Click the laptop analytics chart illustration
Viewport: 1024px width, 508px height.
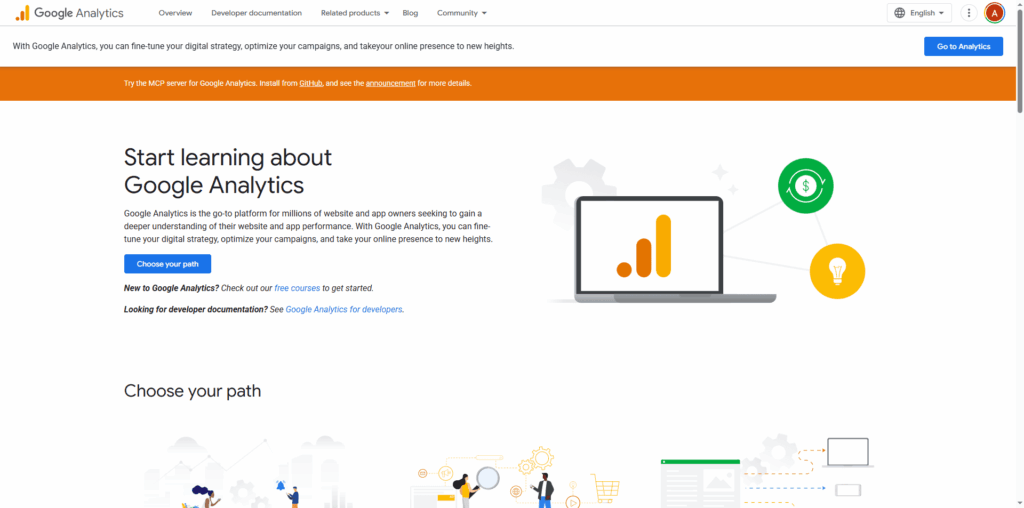(649, 249)
